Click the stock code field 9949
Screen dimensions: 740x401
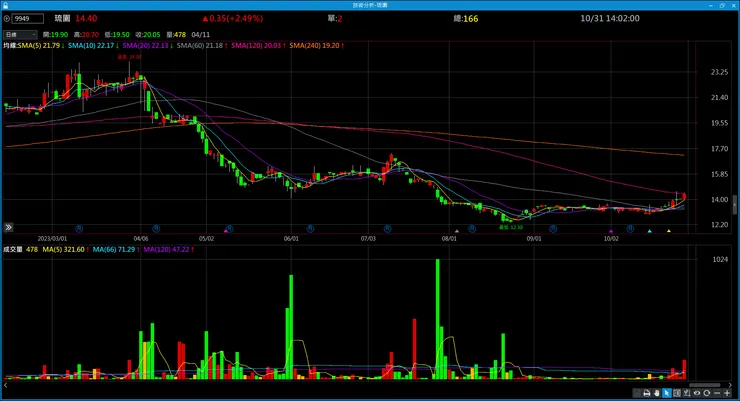(28, 19)
